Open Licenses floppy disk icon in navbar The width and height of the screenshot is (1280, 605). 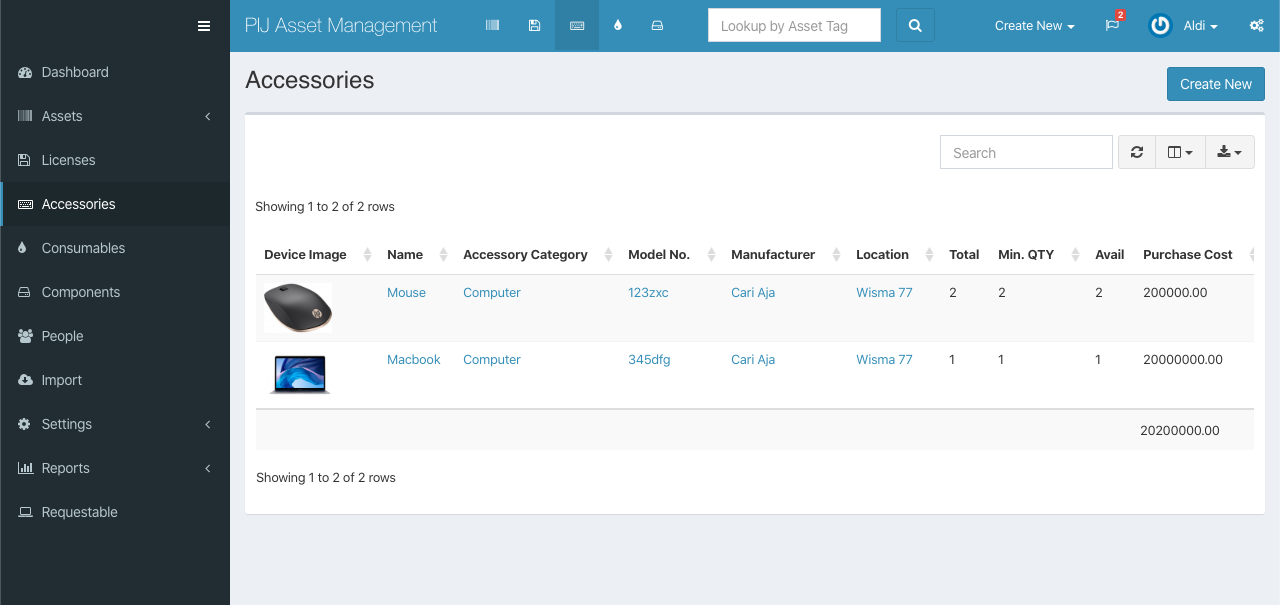click(535, 26)
